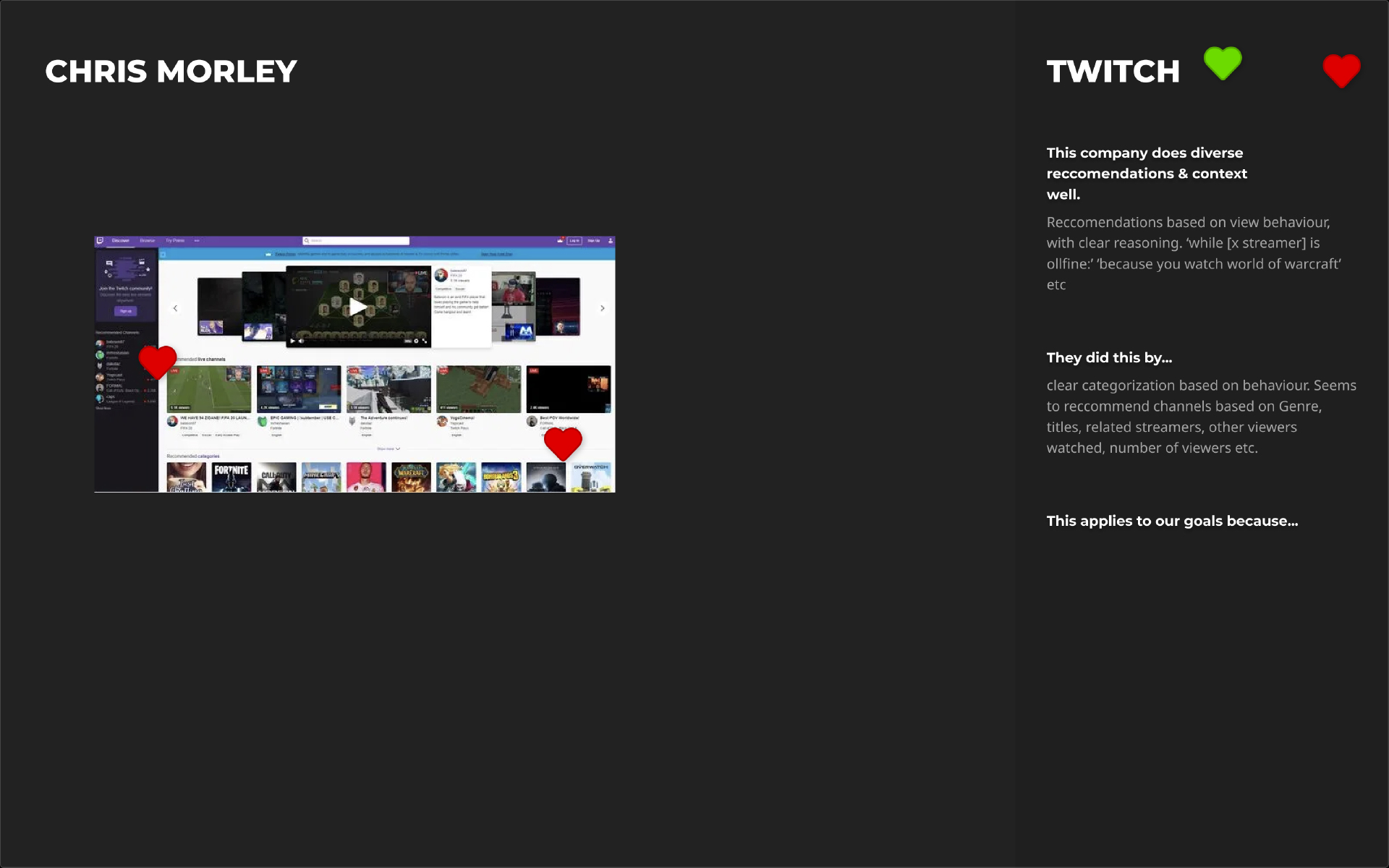
Task: Open the Discover tab in Twitch
Action: 120,241
